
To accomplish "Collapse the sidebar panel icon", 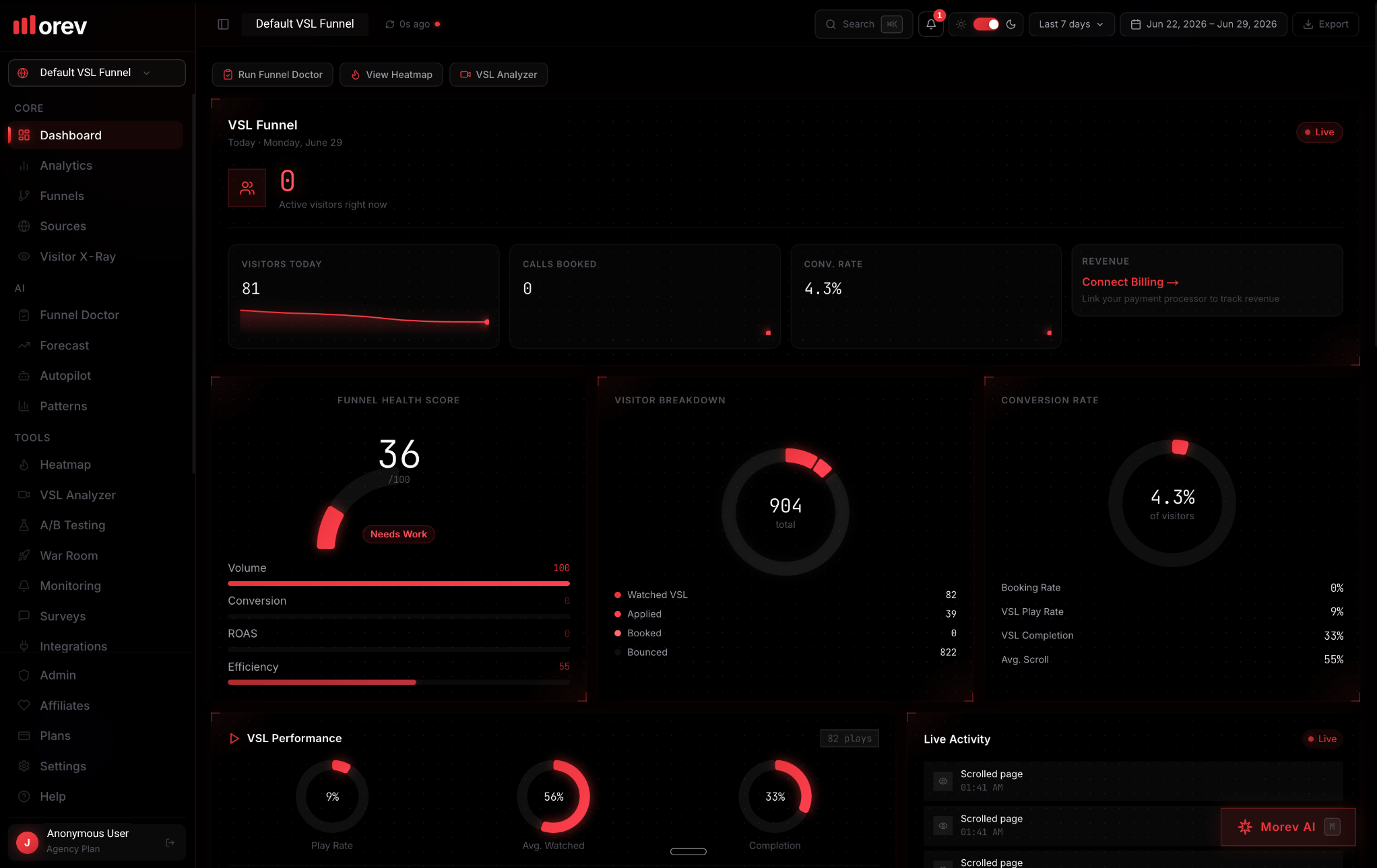I will coord(223,24).
